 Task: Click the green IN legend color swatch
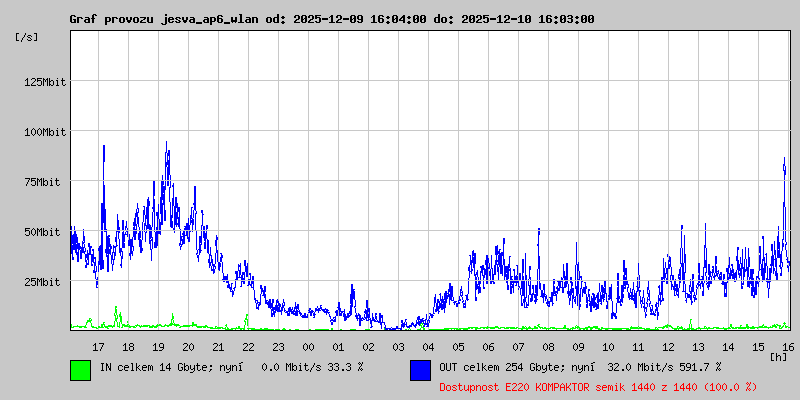tap(81, 370)
